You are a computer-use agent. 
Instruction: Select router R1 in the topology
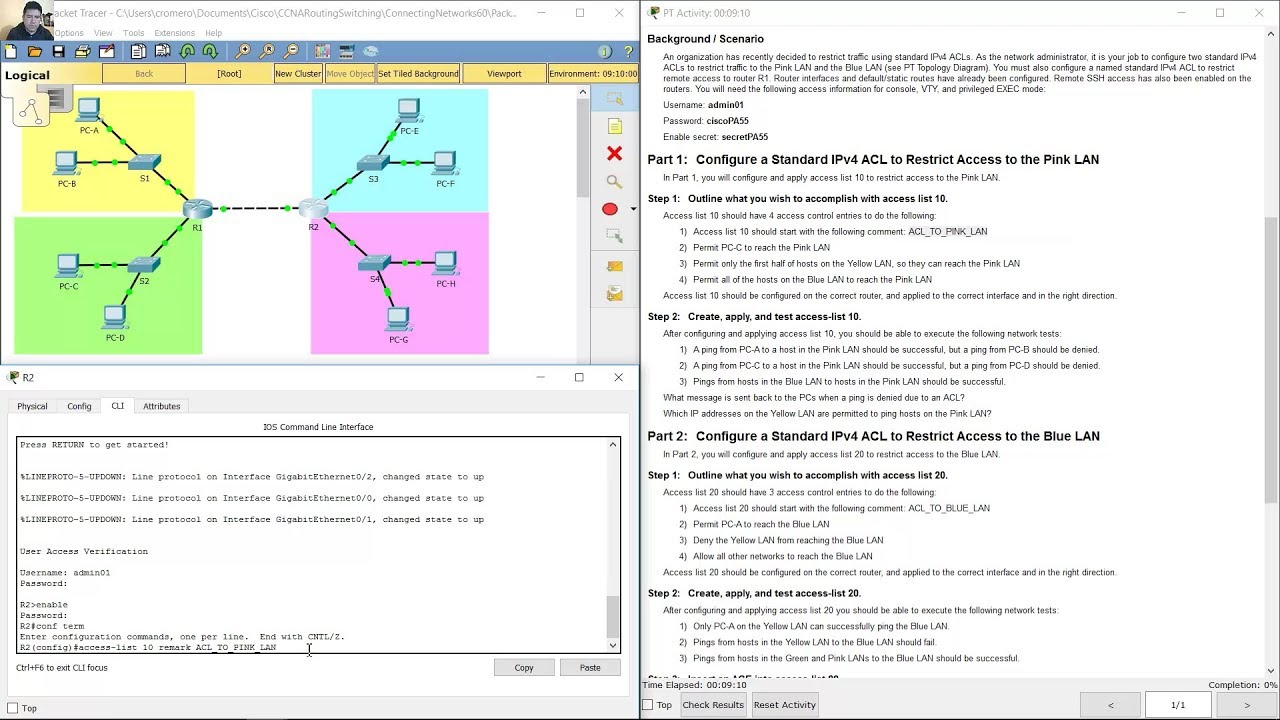(197, 208)
